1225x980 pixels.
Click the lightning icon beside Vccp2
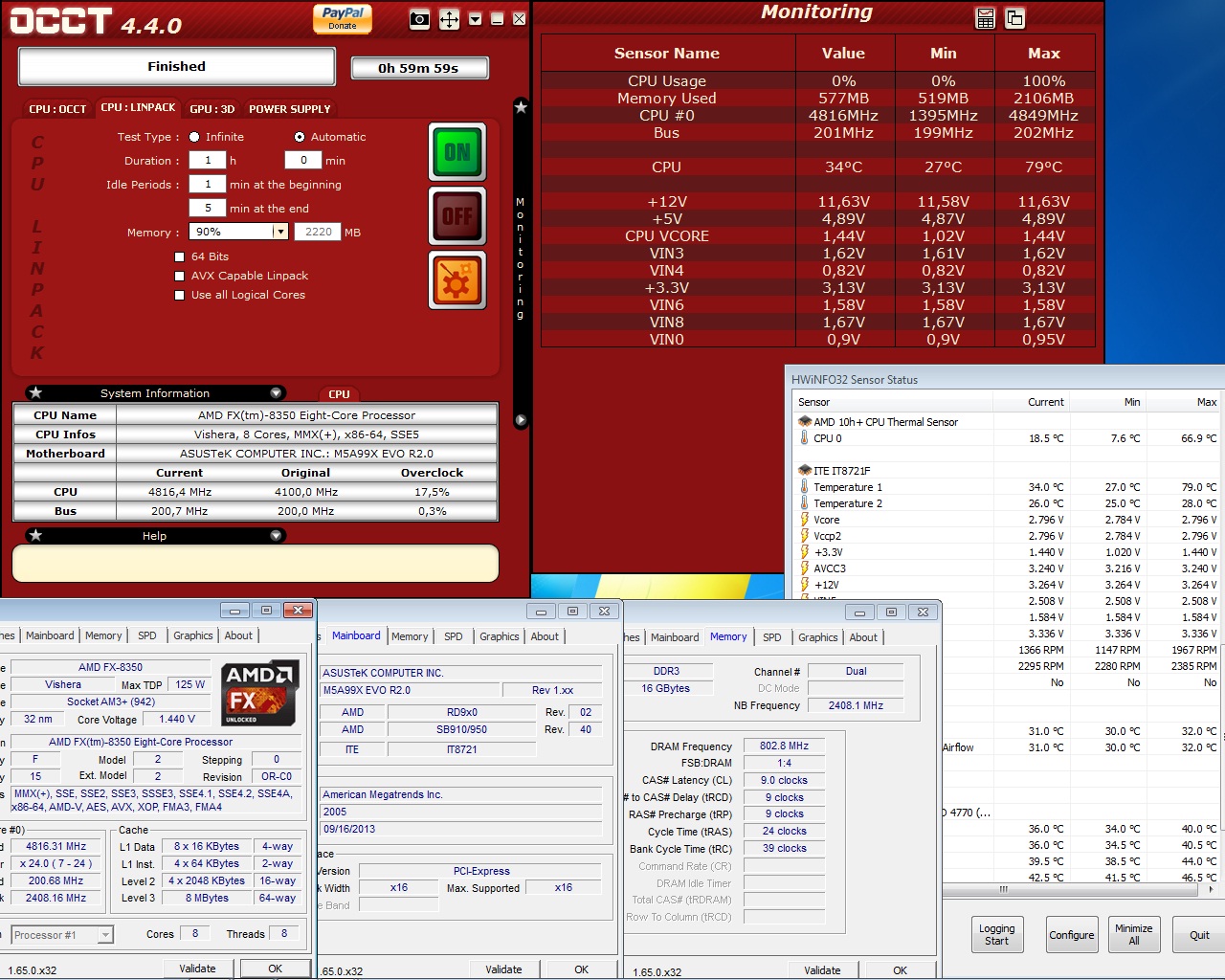click(805, 536)
